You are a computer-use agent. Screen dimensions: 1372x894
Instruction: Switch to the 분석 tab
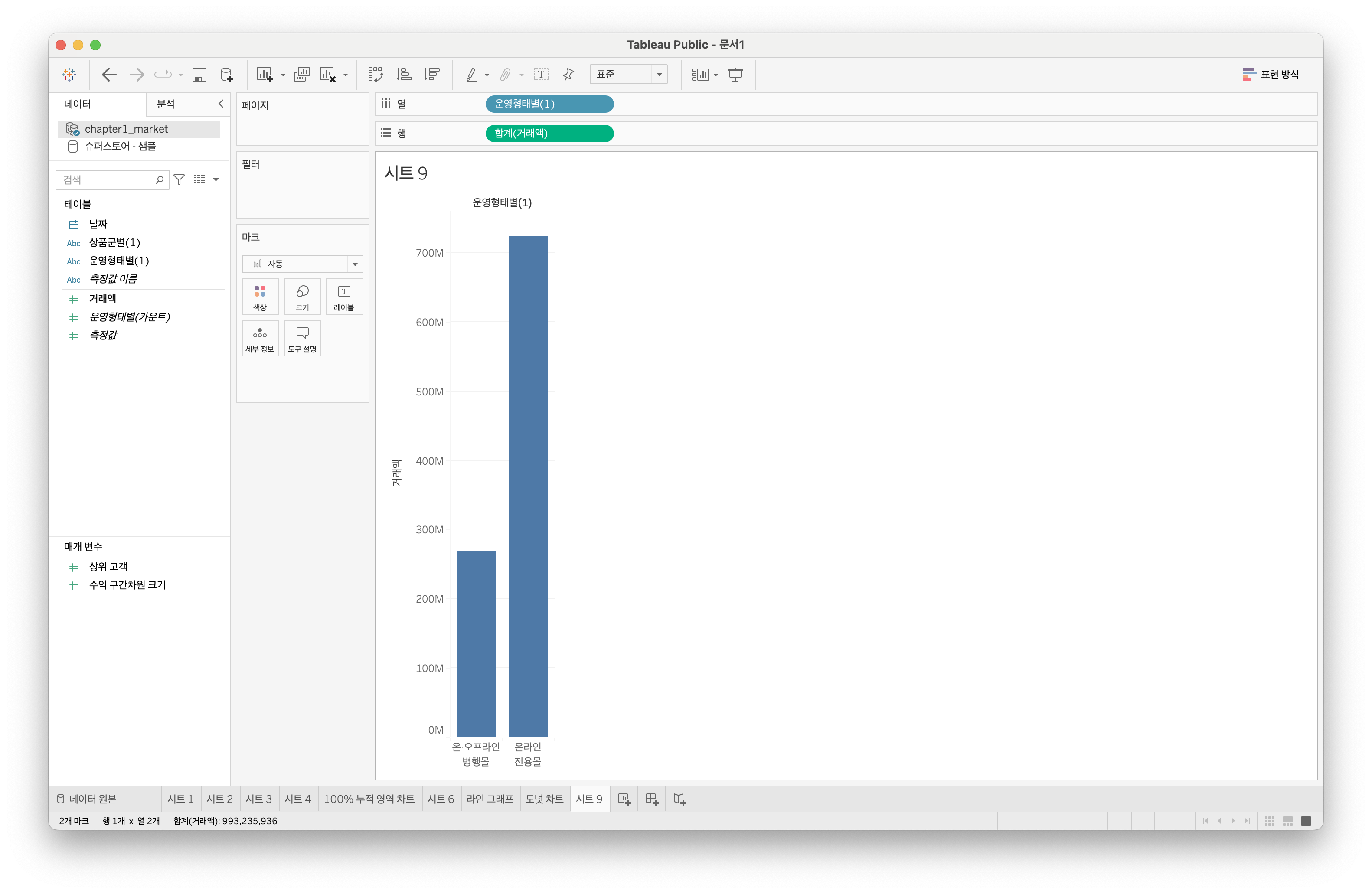click(x=166, y=104)
